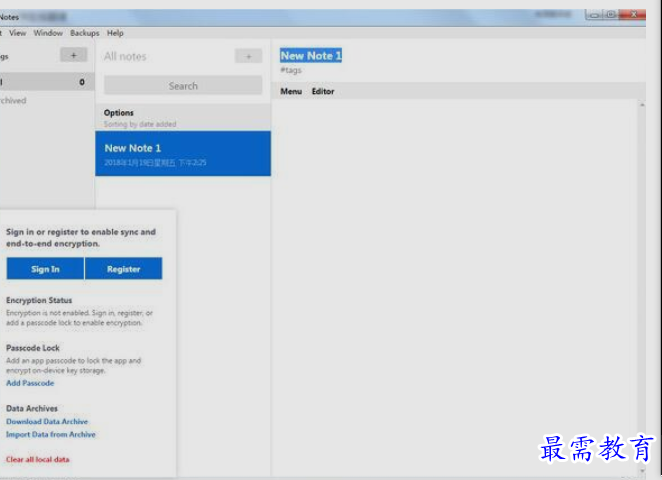Screen dimensions: 662x480
Task: Open the Window menu
Action: point(48,33)
